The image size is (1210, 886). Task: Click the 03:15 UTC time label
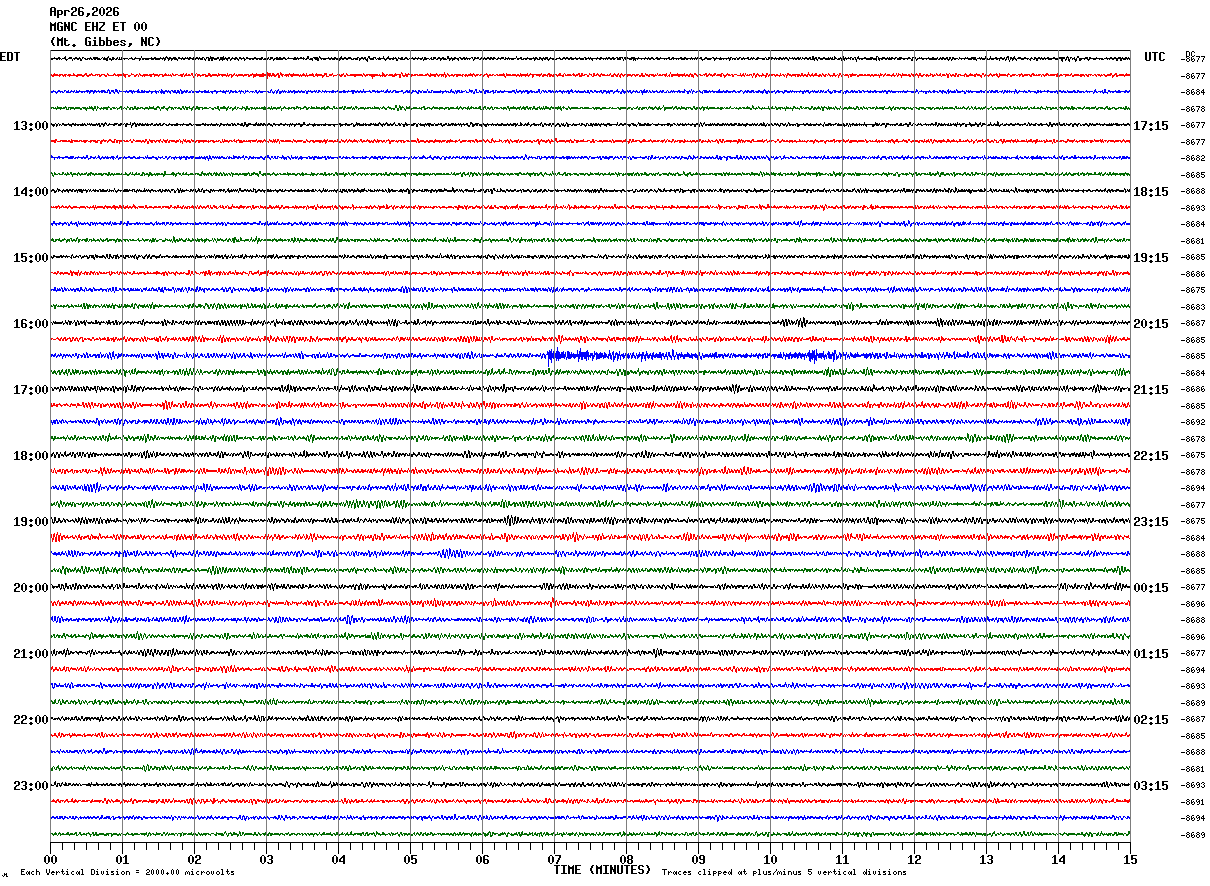(1150, 786)
